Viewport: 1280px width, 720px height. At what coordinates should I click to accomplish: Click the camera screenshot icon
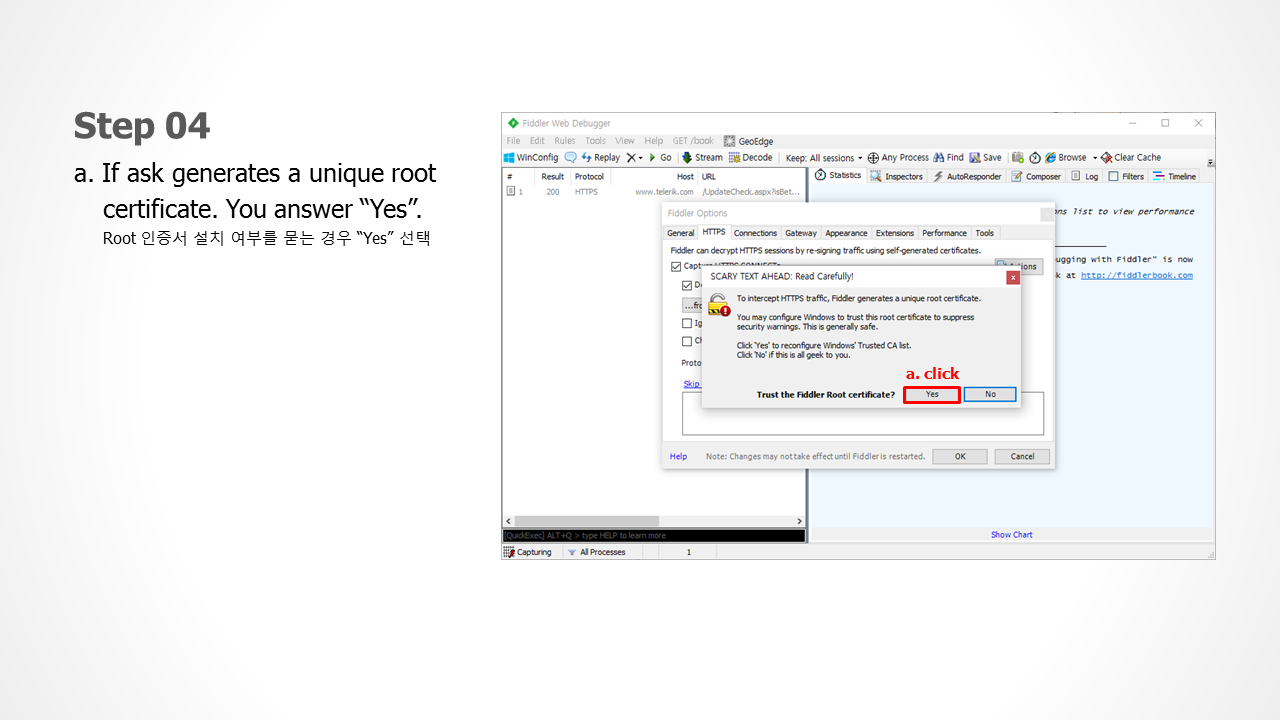1018,158
